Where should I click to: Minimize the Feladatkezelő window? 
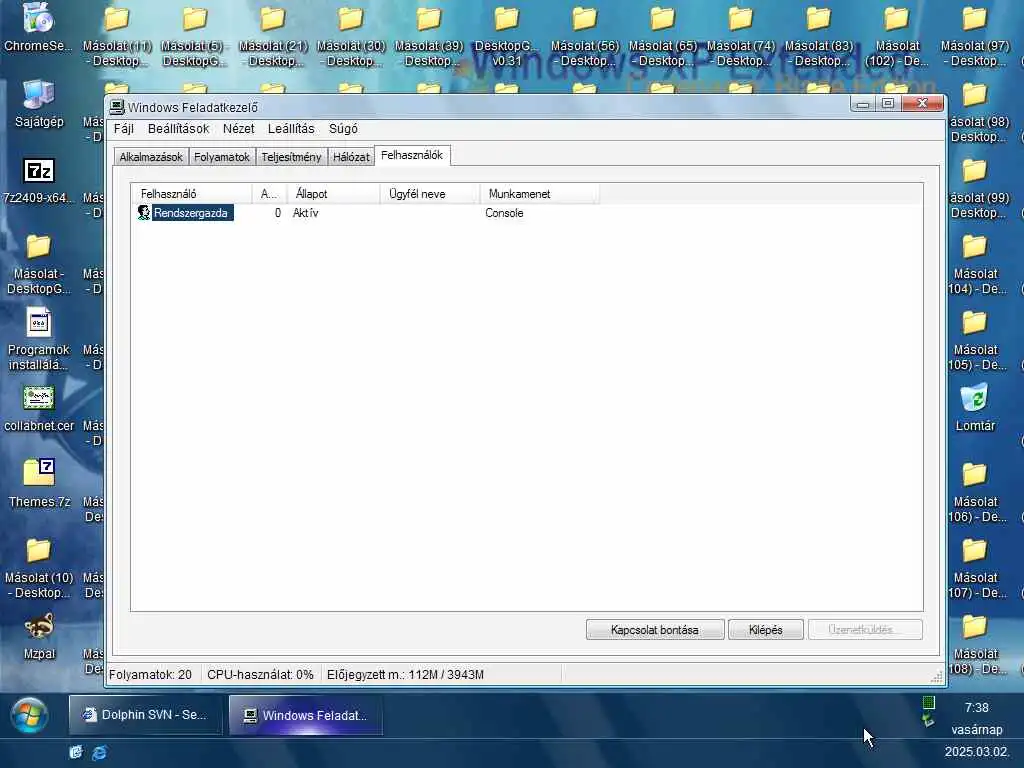863,103
